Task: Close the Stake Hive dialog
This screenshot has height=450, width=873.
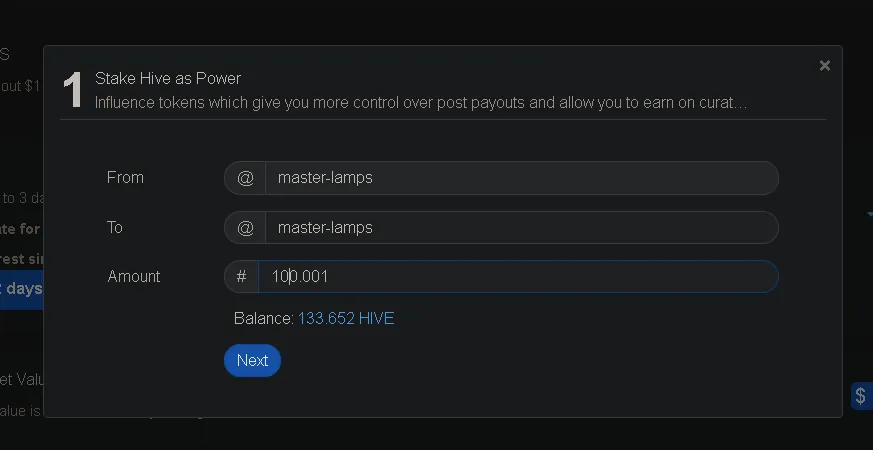Action: coord(824,66)
